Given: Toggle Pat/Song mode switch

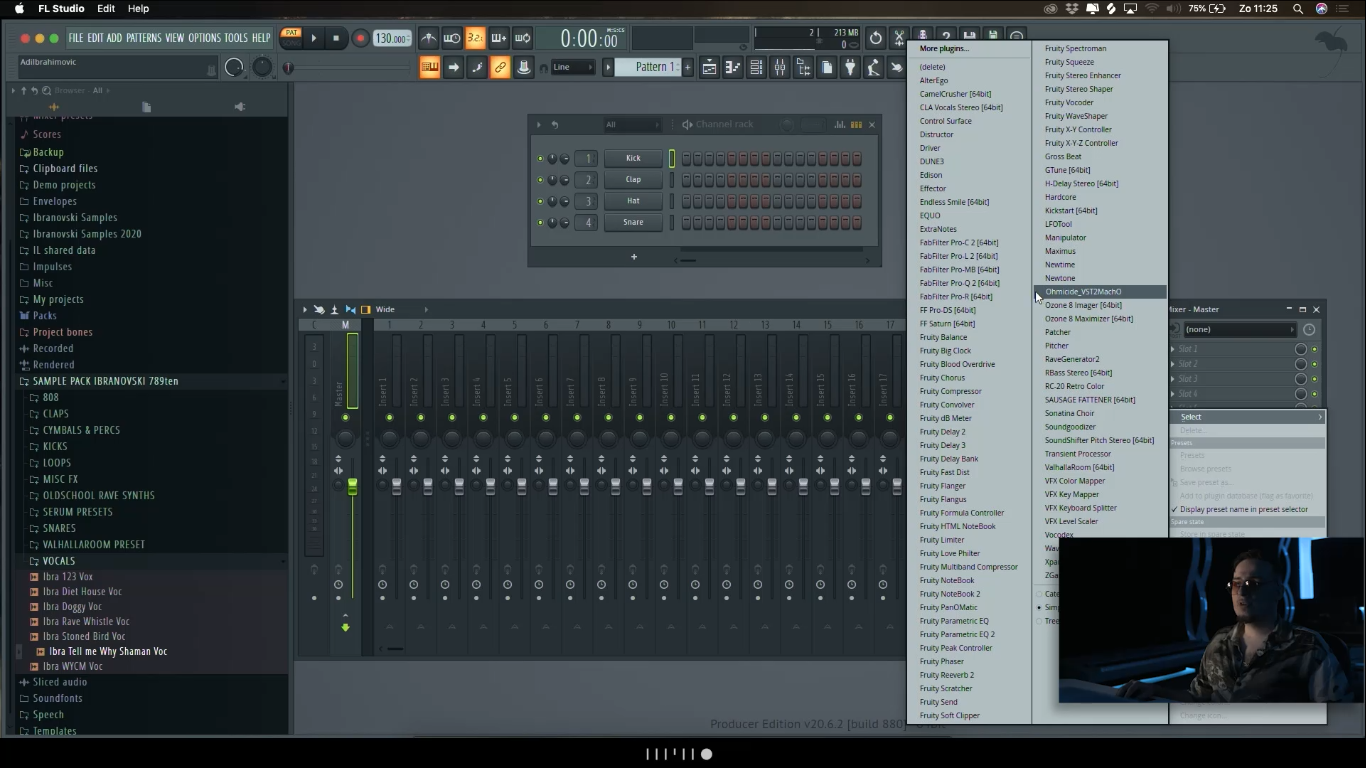Looking at the screenshot, I should [291, 38].
